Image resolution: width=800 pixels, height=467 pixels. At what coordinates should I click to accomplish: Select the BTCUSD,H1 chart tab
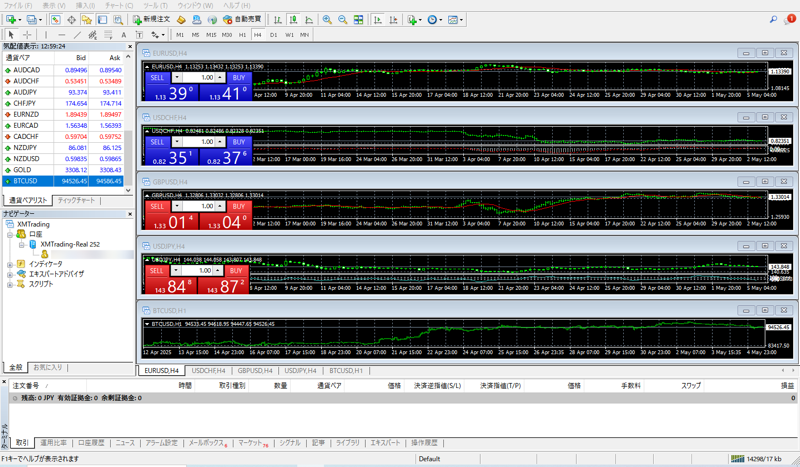pyautogui.click(x=346, y=371)
